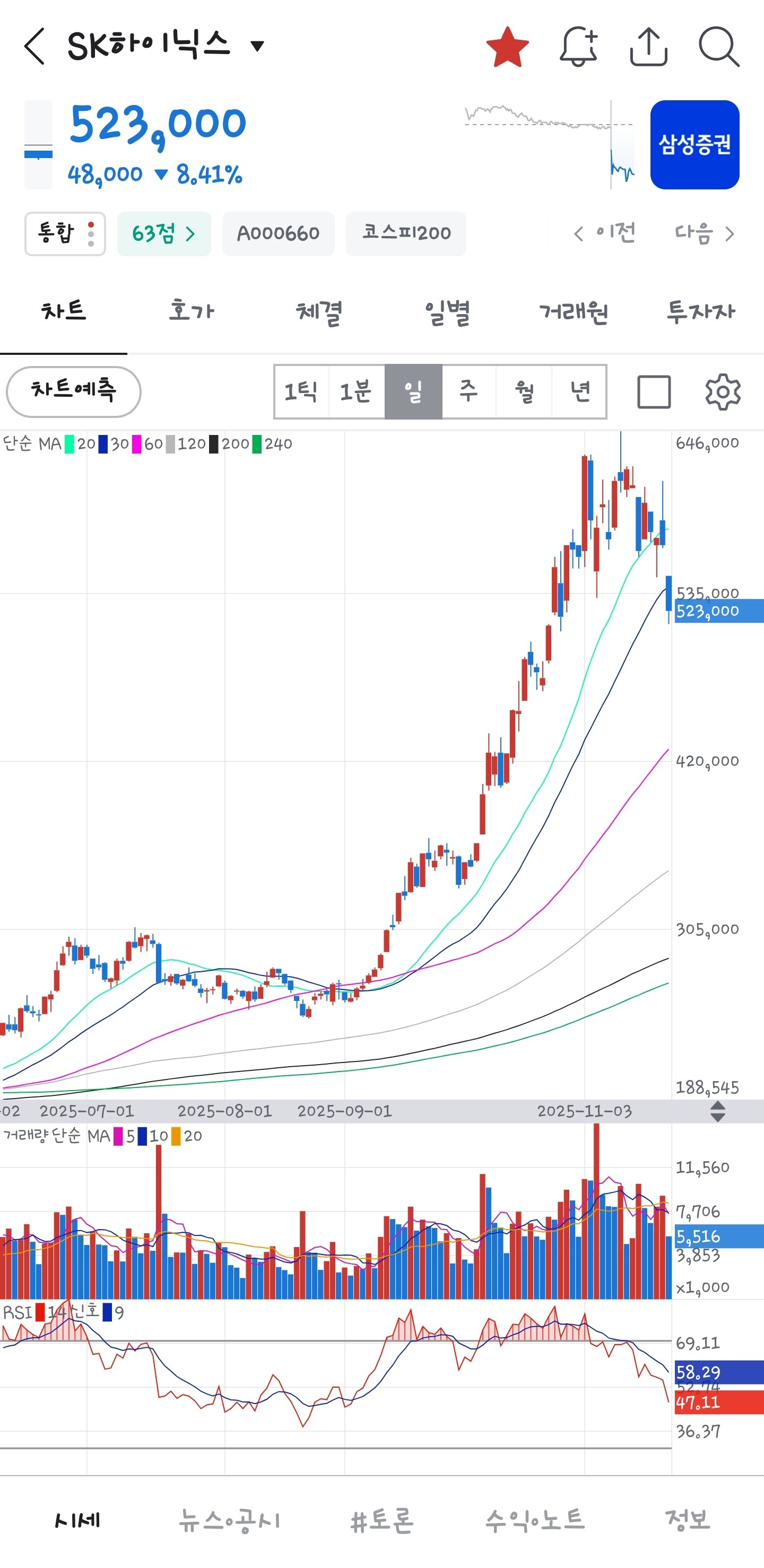The width and height of the screenshot is (764, 1568).
Task: Select the 주 weekly chart period
Action: tap(469, 392)
